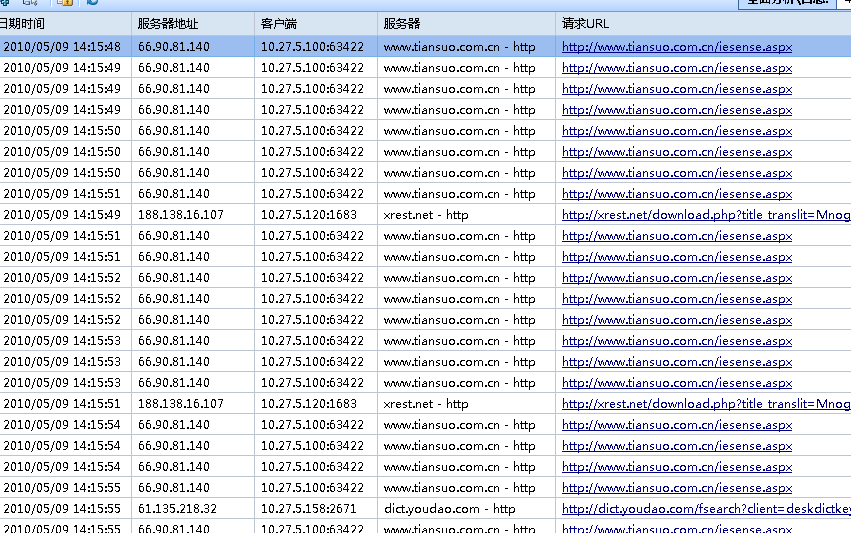Select the timestamp in the 14:15:49 xrest.net row
Screen dimensions: 851x533
tap(62, 215)
